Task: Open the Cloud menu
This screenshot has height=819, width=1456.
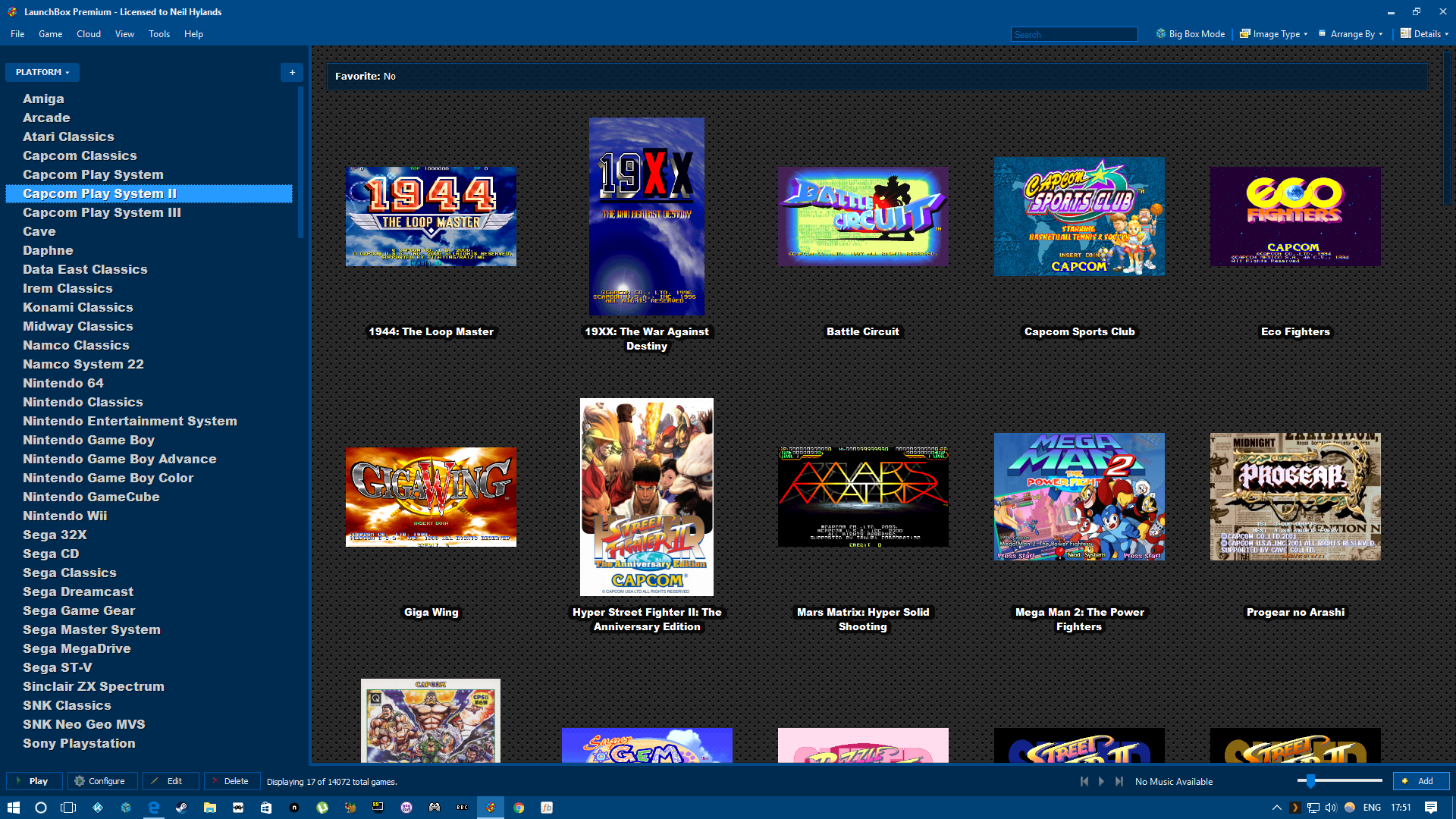Action: click(89, 34)
